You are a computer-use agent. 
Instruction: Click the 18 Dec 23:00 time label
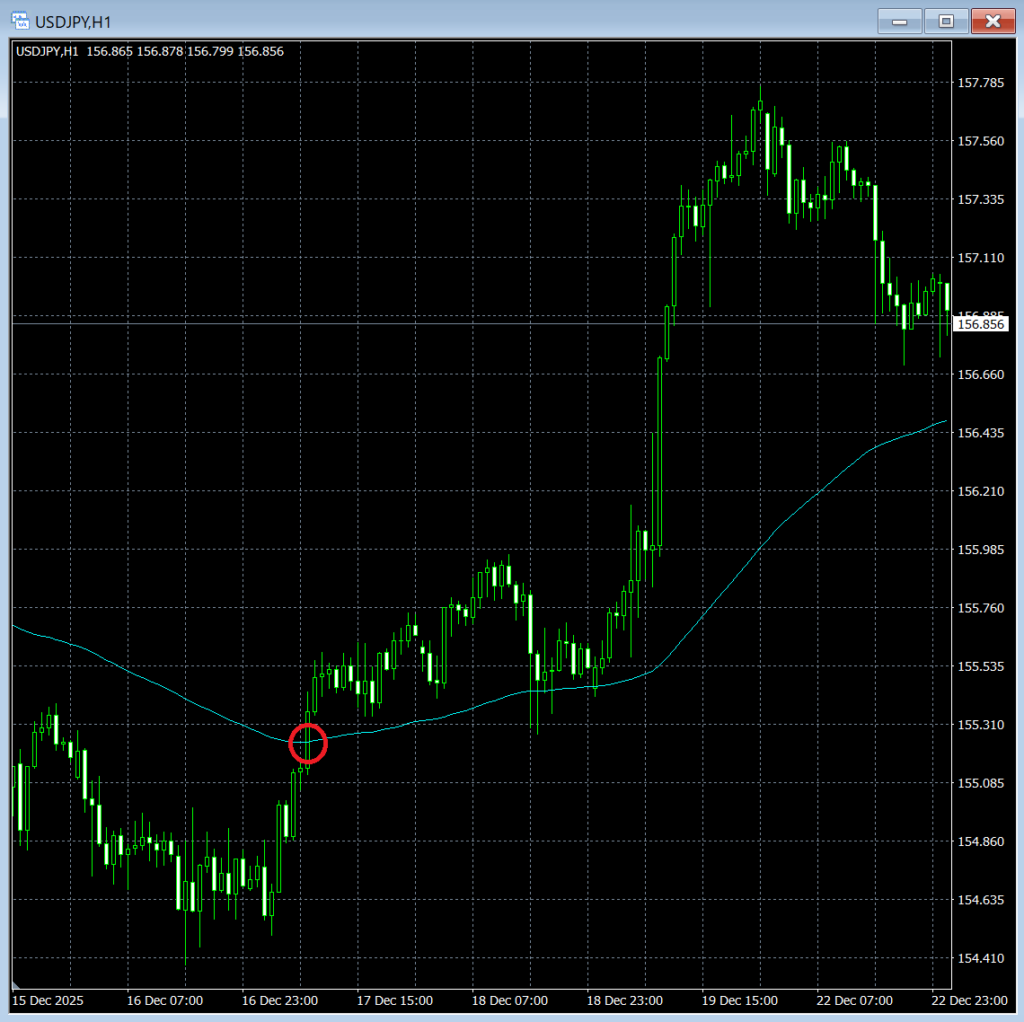coord(623,1000)
